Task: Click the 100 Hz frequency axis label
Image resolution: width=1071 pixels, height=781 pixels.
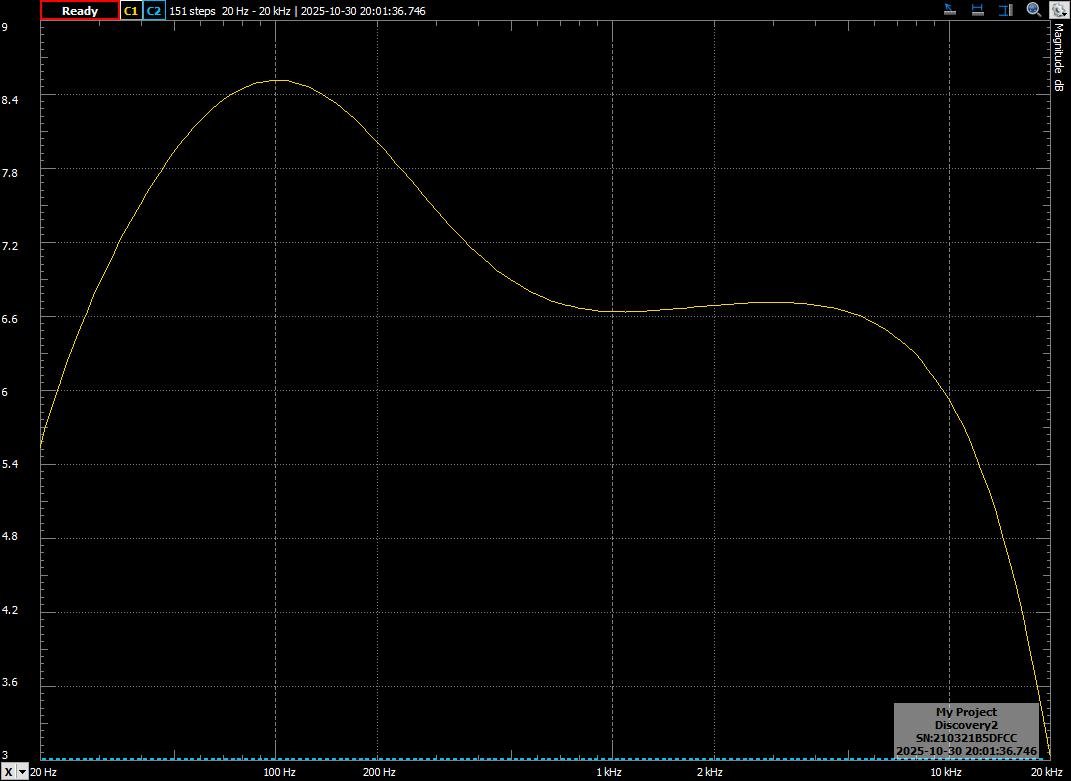Action: [x=280, y=772]
